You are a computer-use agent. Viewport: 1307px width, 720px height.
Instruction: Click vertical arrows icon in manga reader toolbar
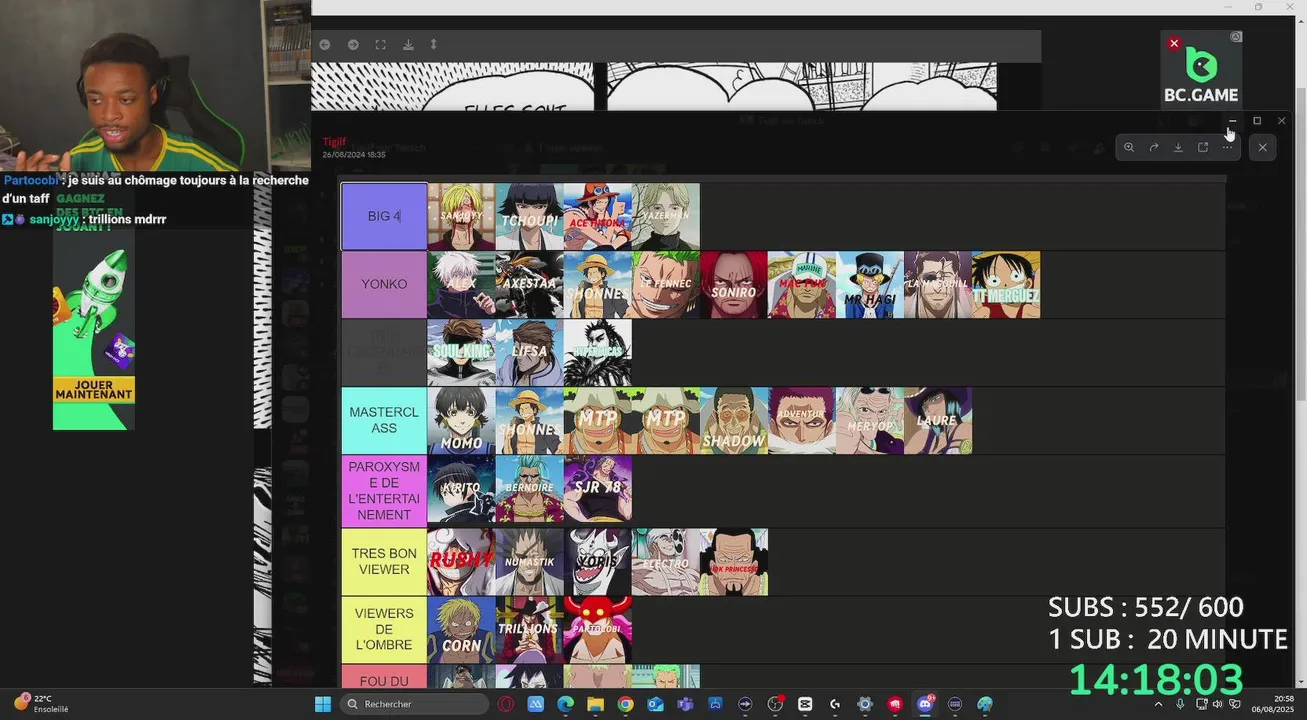click(433, 45)
